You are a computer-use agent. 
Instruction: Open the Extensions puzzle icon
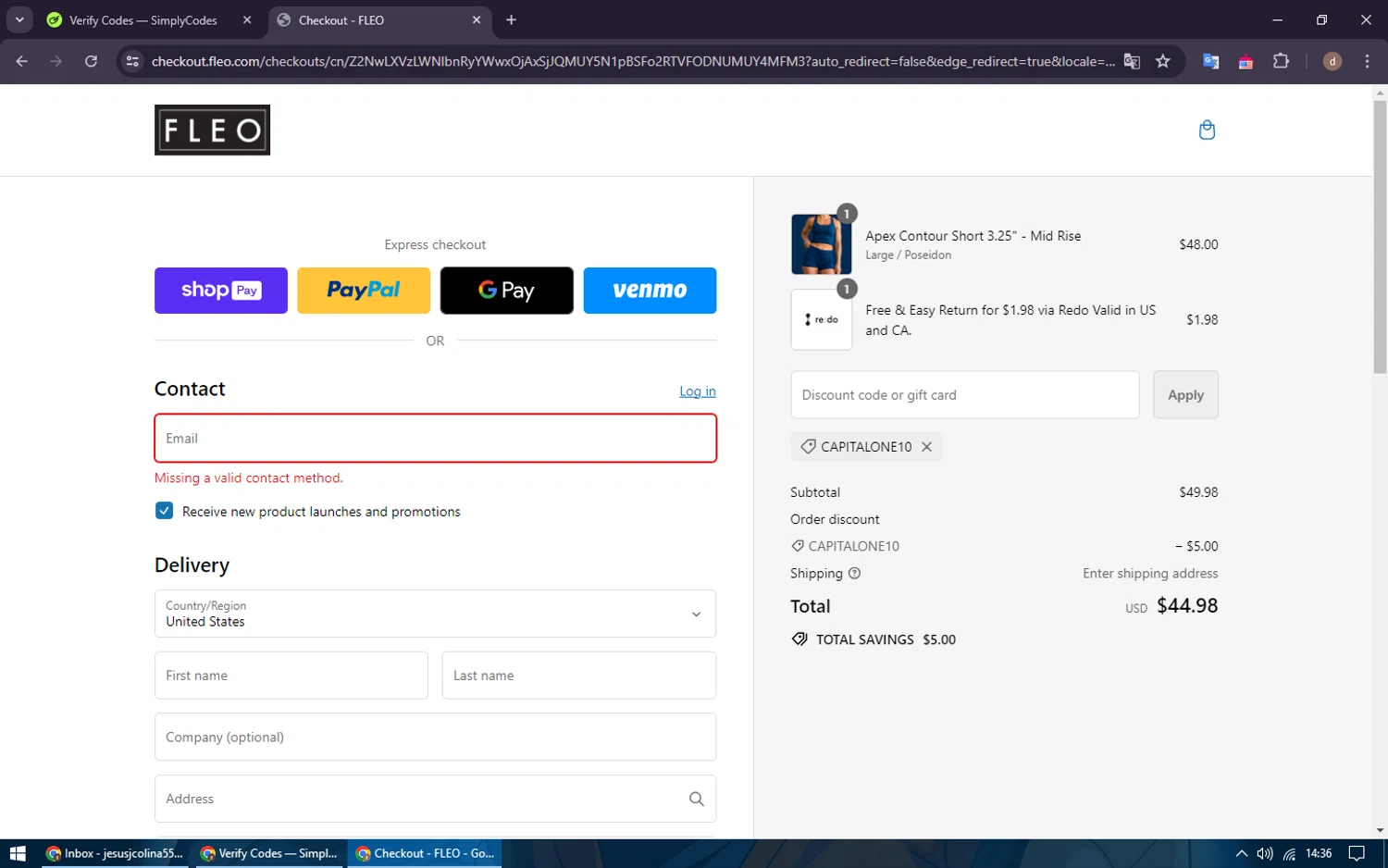pos(1281,61)
